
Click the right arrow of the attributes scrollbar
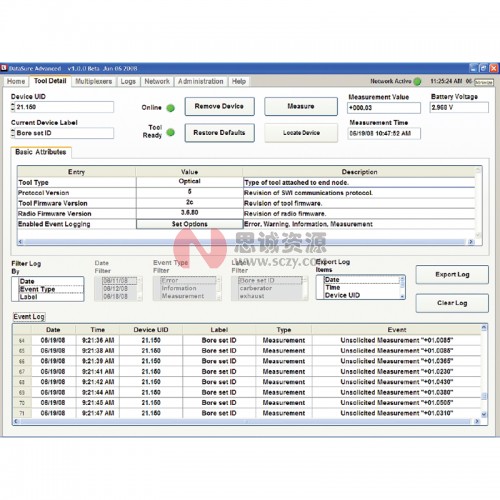click(471, 242)
